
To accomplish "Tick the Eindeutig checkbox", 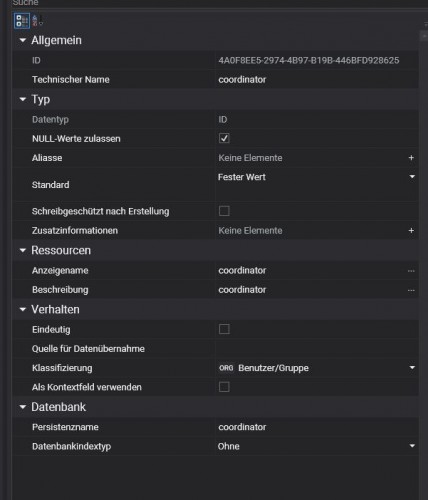I will (x=224, y=329).
